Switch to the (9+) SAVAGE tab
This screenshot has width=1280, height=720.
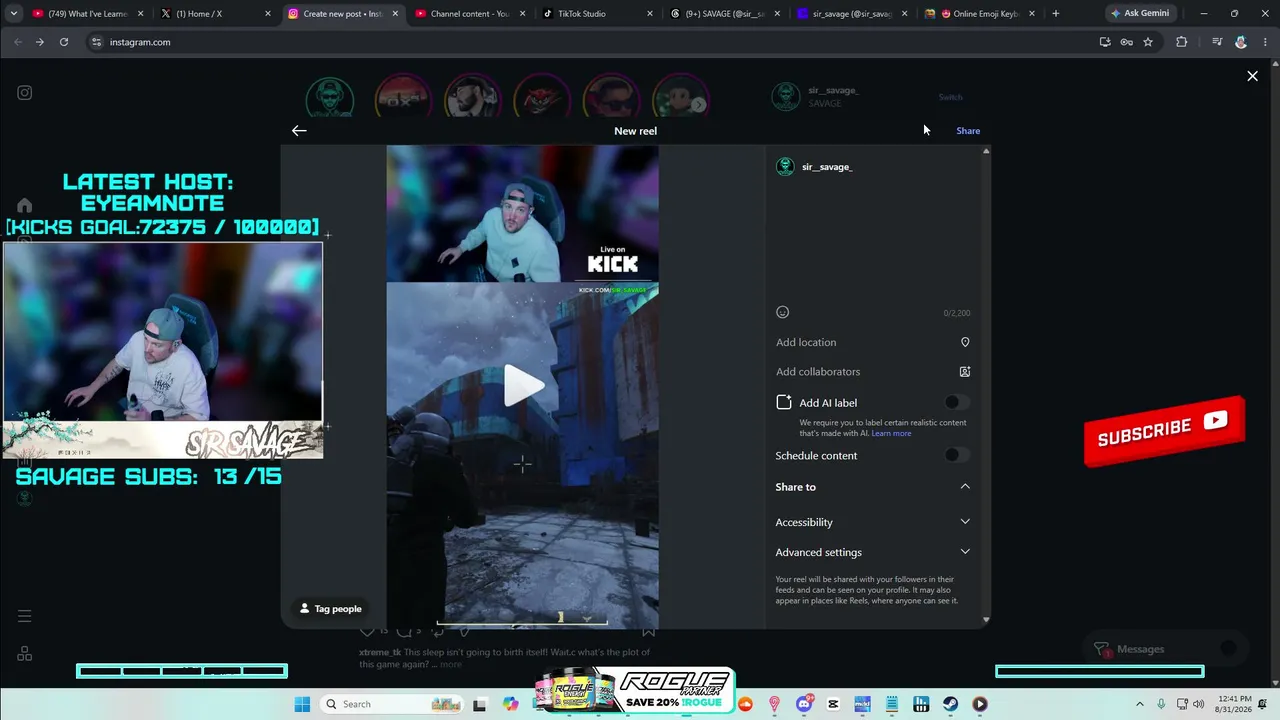pyautogui.click(x=724, y=14)
